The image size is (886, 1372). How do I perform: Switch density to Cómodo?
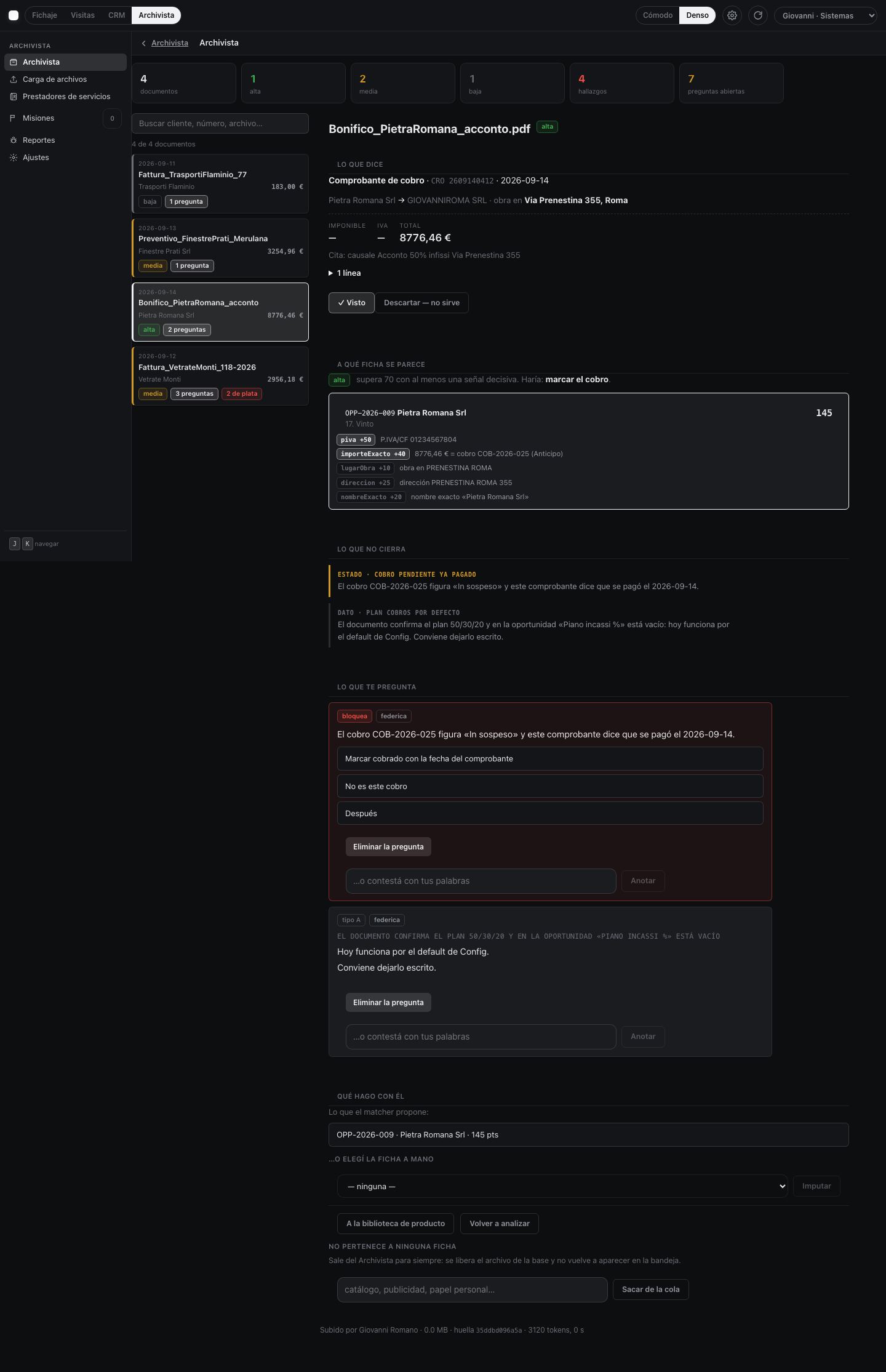pos(657,15)
